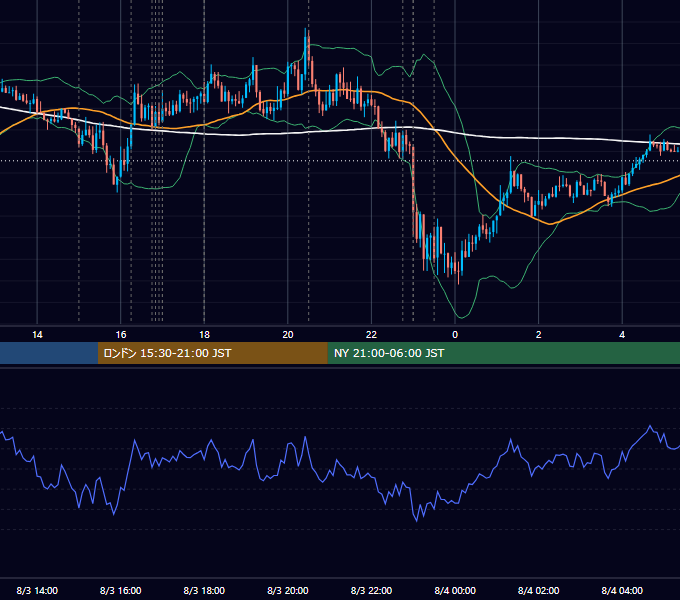Click the hour 16 axis label

(121, 335)
